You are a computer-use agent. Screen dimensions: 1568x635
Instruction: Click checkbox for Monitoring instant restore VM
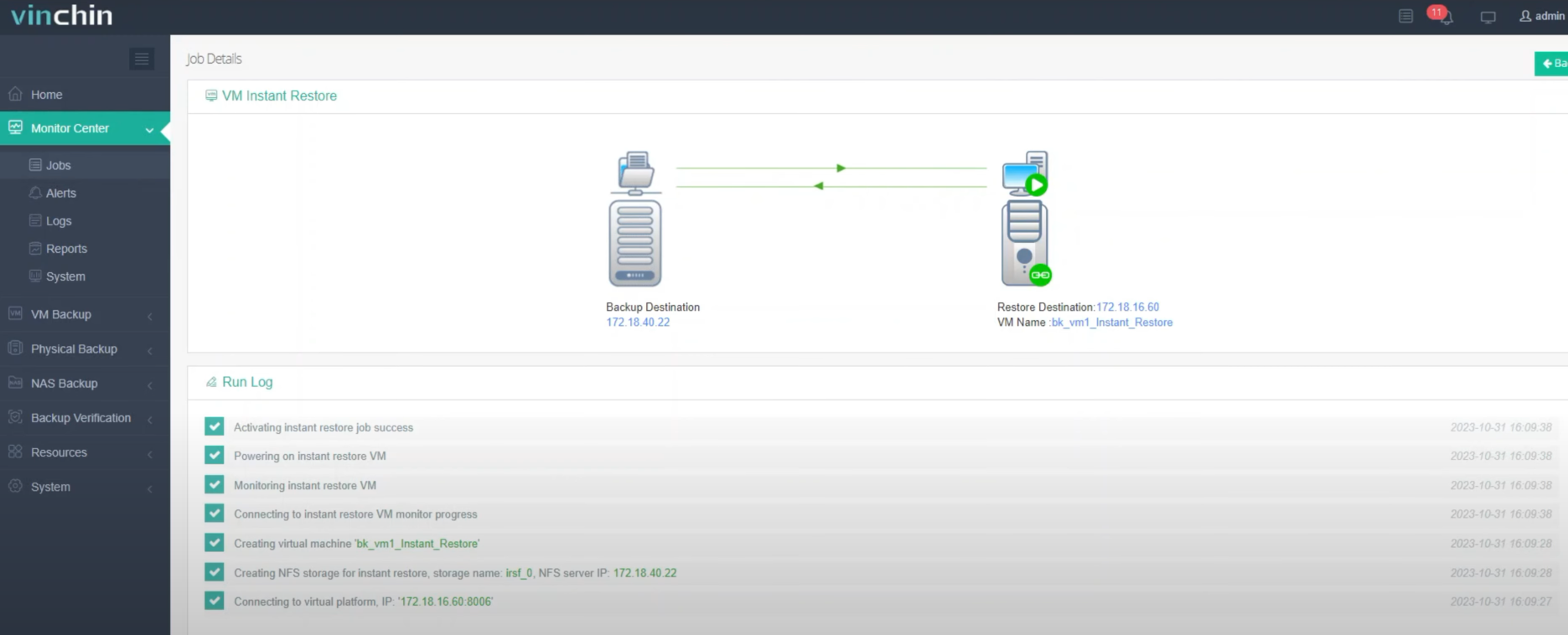[215, 484]
